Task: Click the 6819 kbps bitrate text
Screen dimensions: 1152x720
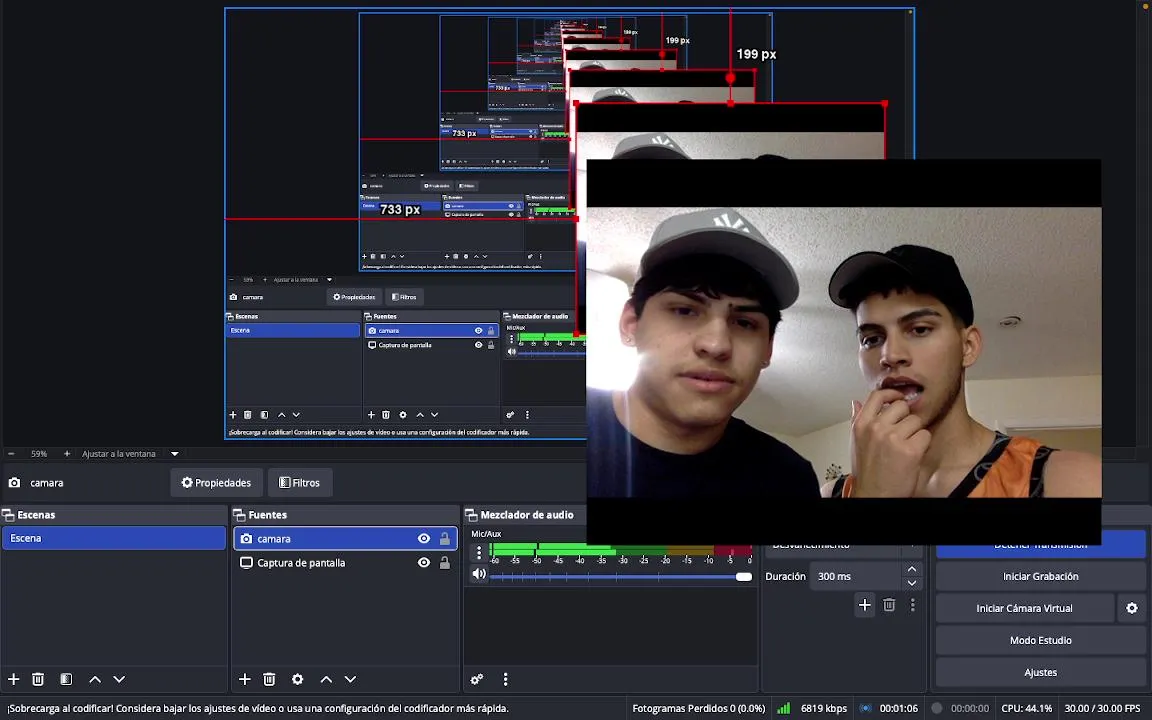Action: coord(824,708)
